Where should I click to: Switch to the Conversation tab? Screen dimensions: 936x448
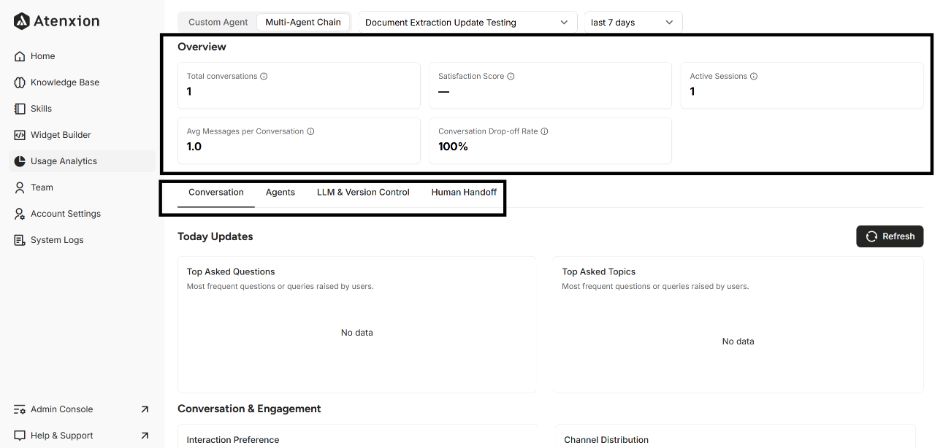tap(216, 192)
